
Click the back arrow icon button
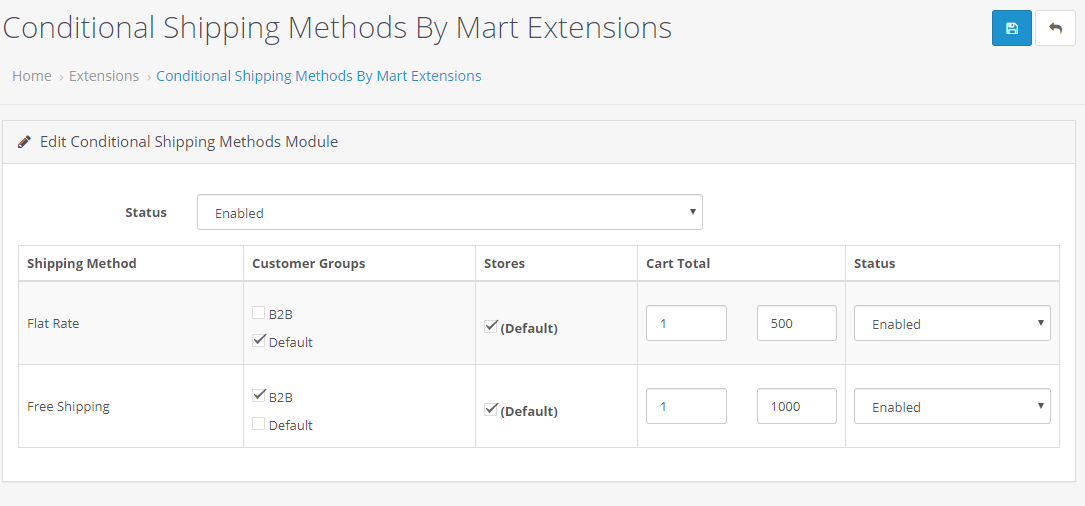click(1055, 28)
